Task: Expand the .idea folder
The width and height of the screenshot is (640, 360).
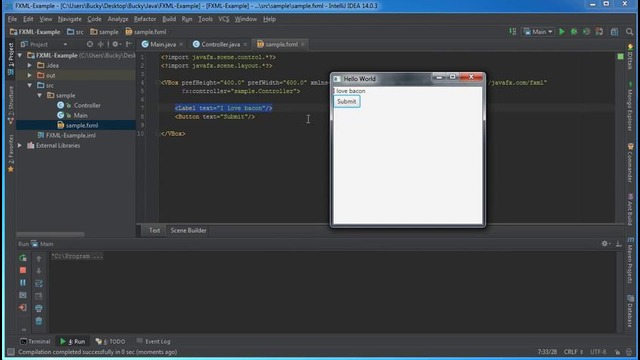Action: (x=30, y=65)
